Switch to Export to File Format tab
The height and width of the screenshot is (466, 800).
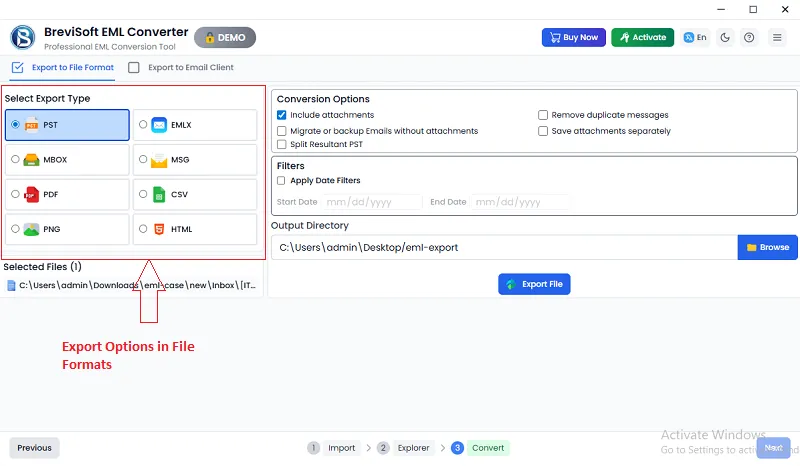click(x=62, y=68)
